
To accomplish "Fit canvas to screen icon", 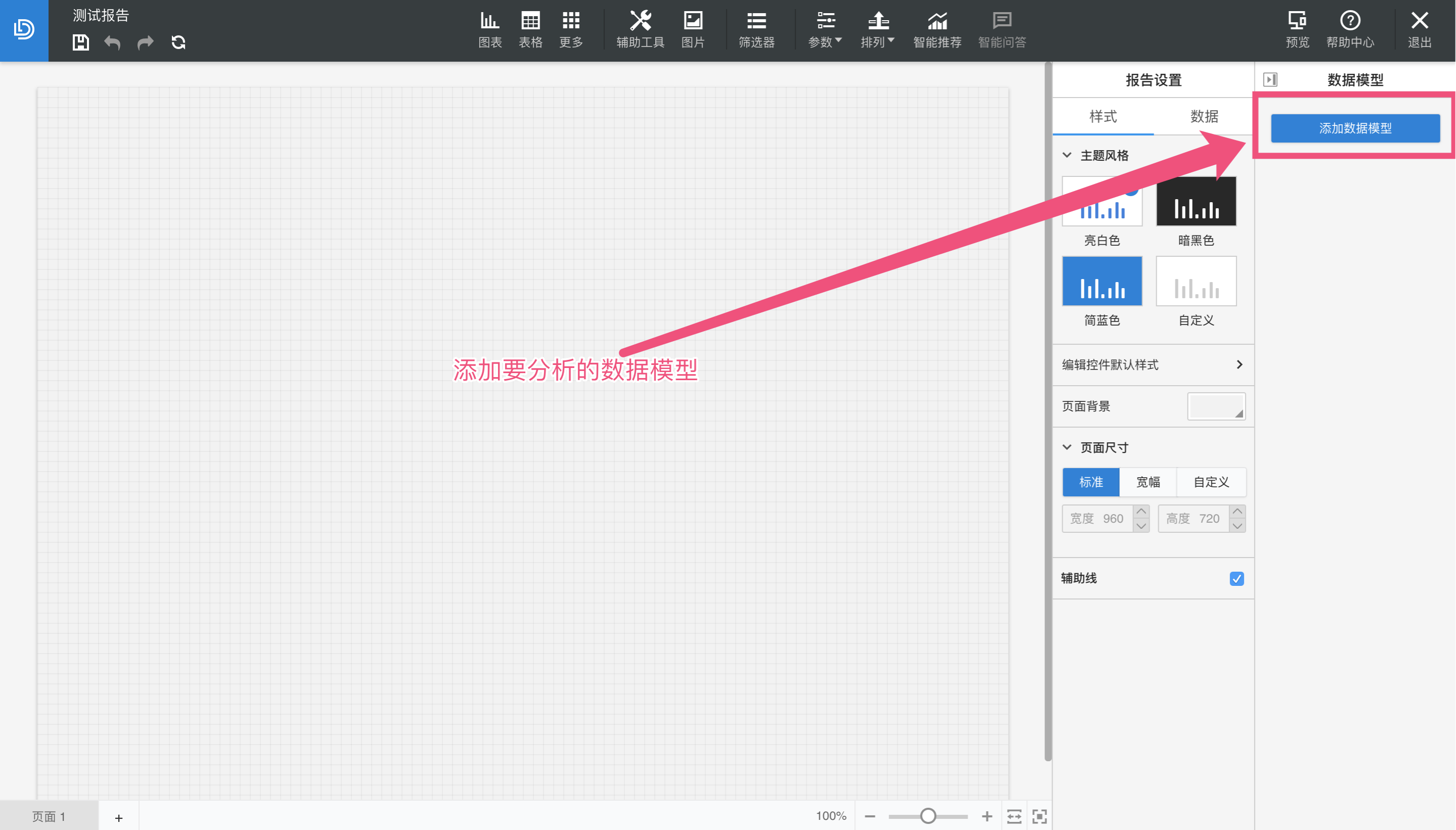I will click(1039, 817).
